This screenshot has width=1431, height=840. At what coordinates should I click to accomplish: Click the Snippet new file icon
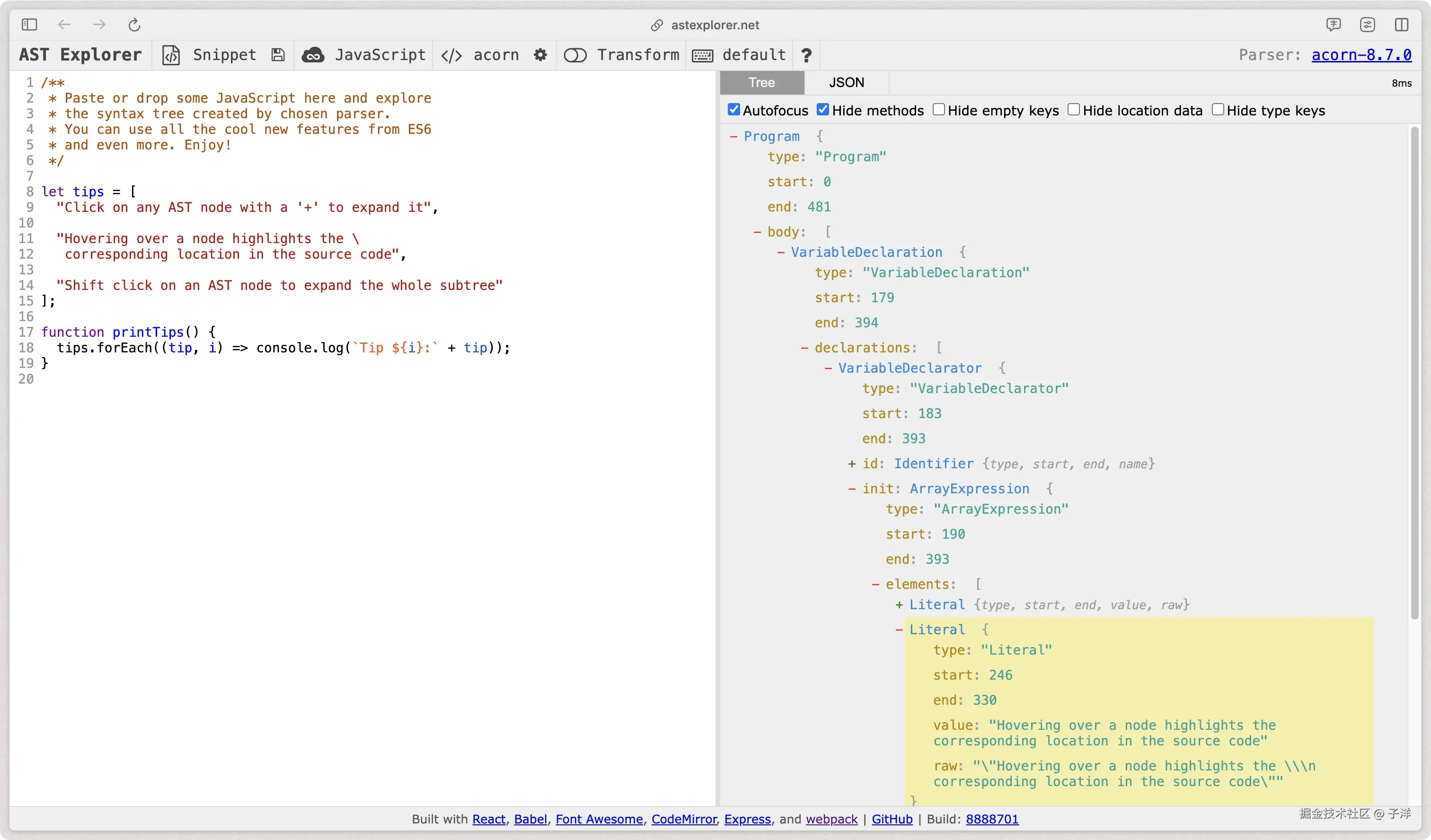pos(171,55)
